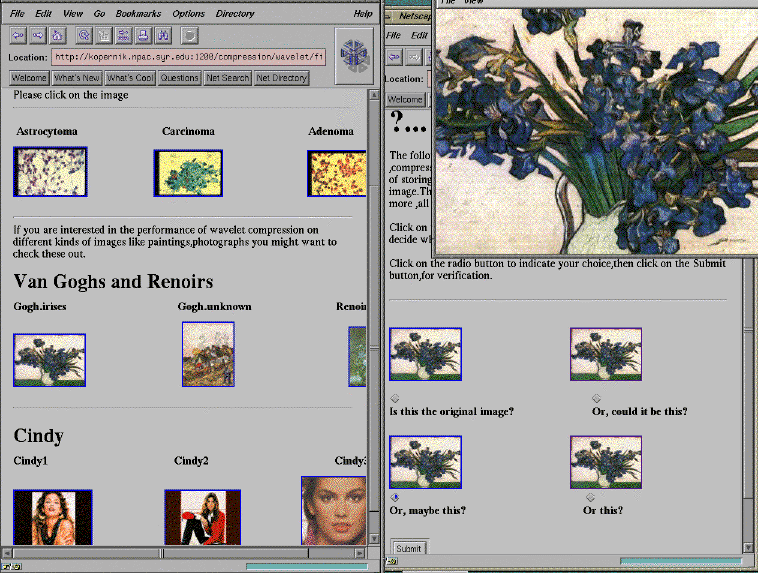758x573 pixels.
Task: Reload the page in the left Netscape window
Action: point(84,35)
